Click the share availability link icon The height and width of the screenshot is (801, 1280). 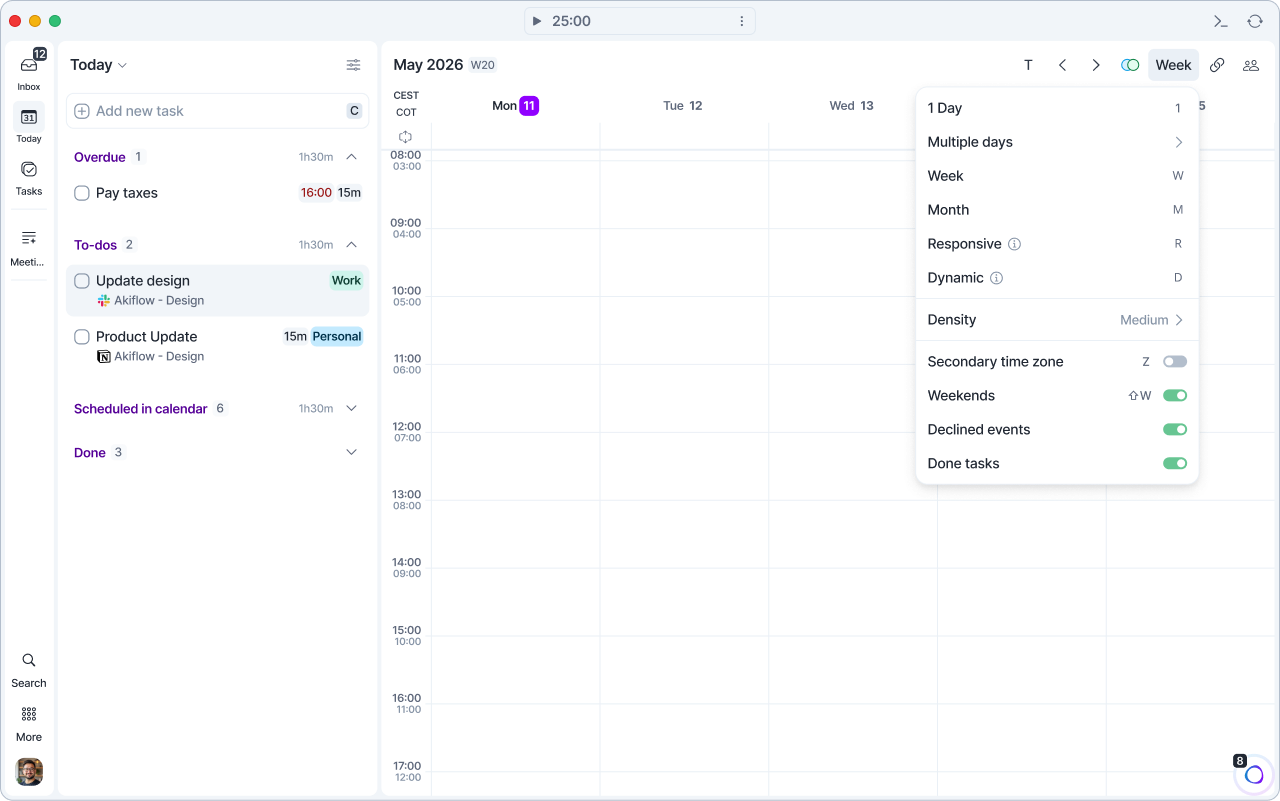coord(1217,65)
